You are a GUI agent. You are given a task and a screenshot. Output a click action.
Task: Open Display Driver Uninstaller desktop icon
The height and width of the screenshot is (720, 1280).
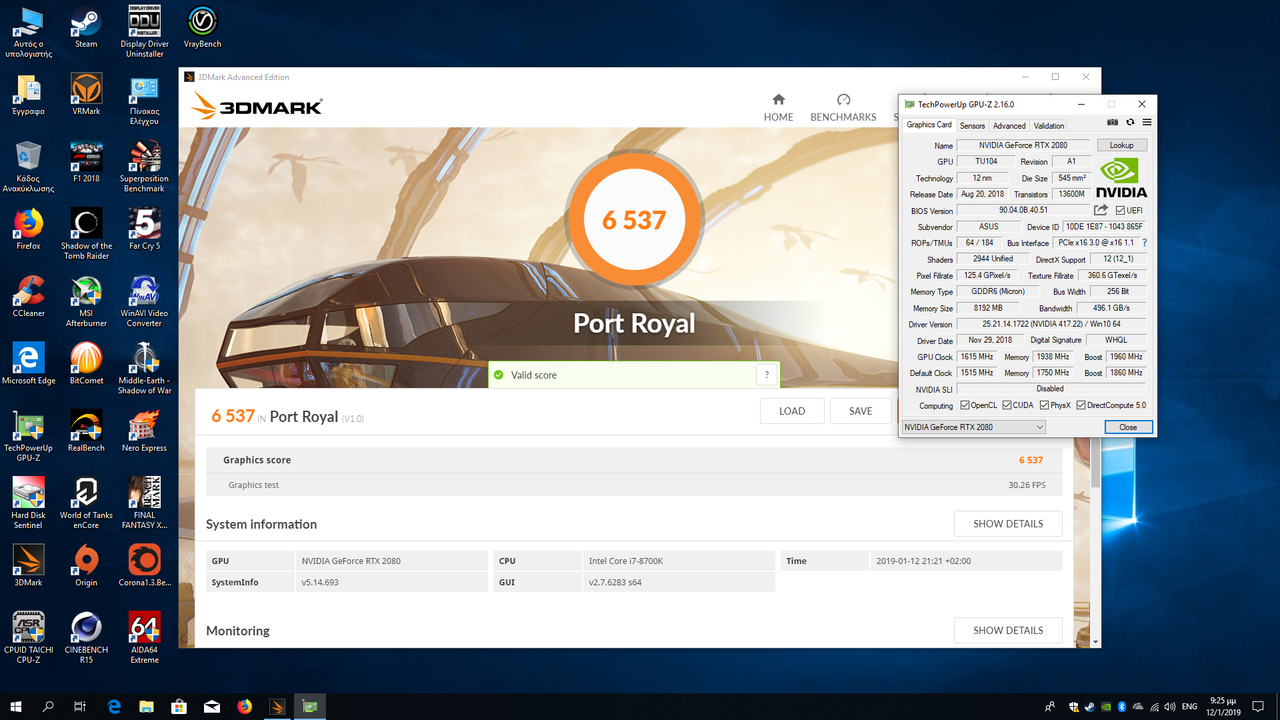point(145,31)
